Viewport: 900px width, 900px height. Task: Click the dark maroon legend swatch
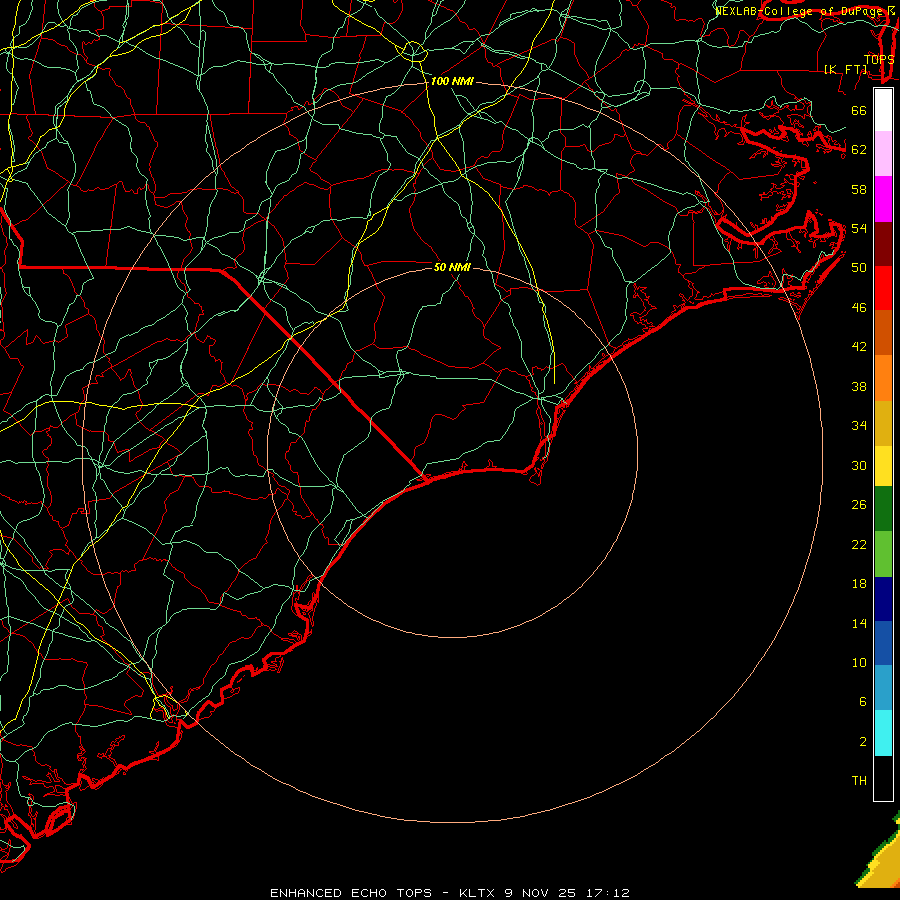[883, 244]
